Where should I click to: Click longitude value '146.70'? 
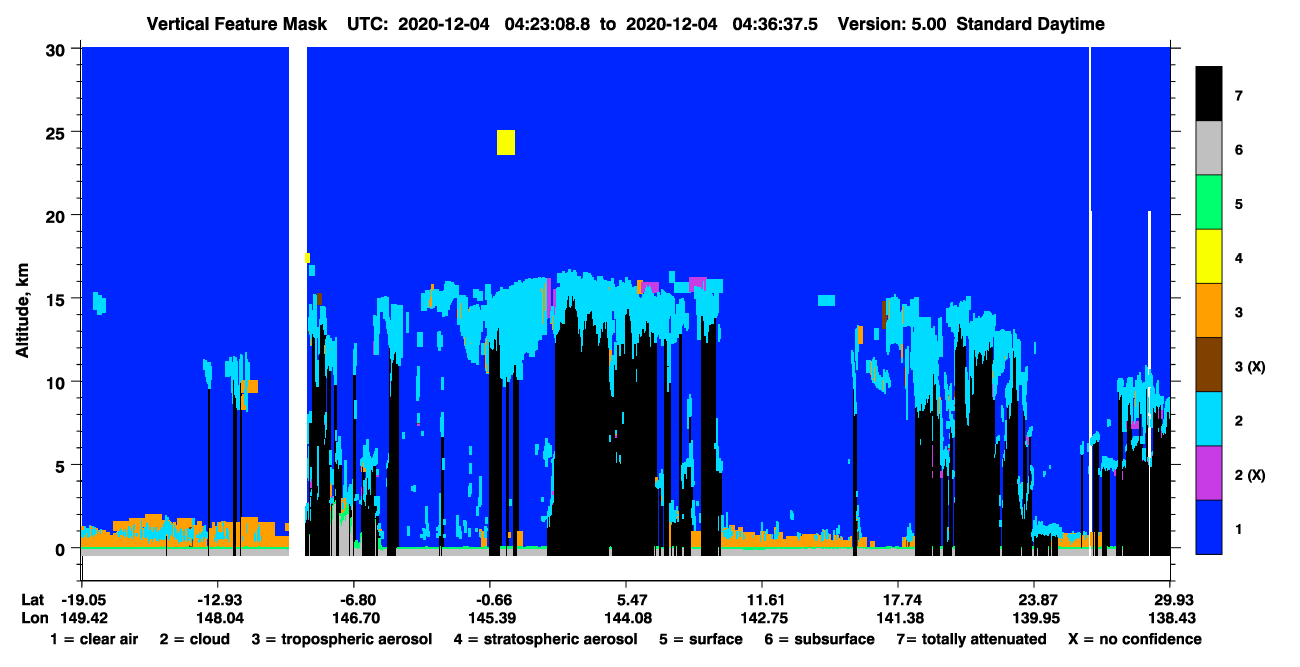pos(355,618)
